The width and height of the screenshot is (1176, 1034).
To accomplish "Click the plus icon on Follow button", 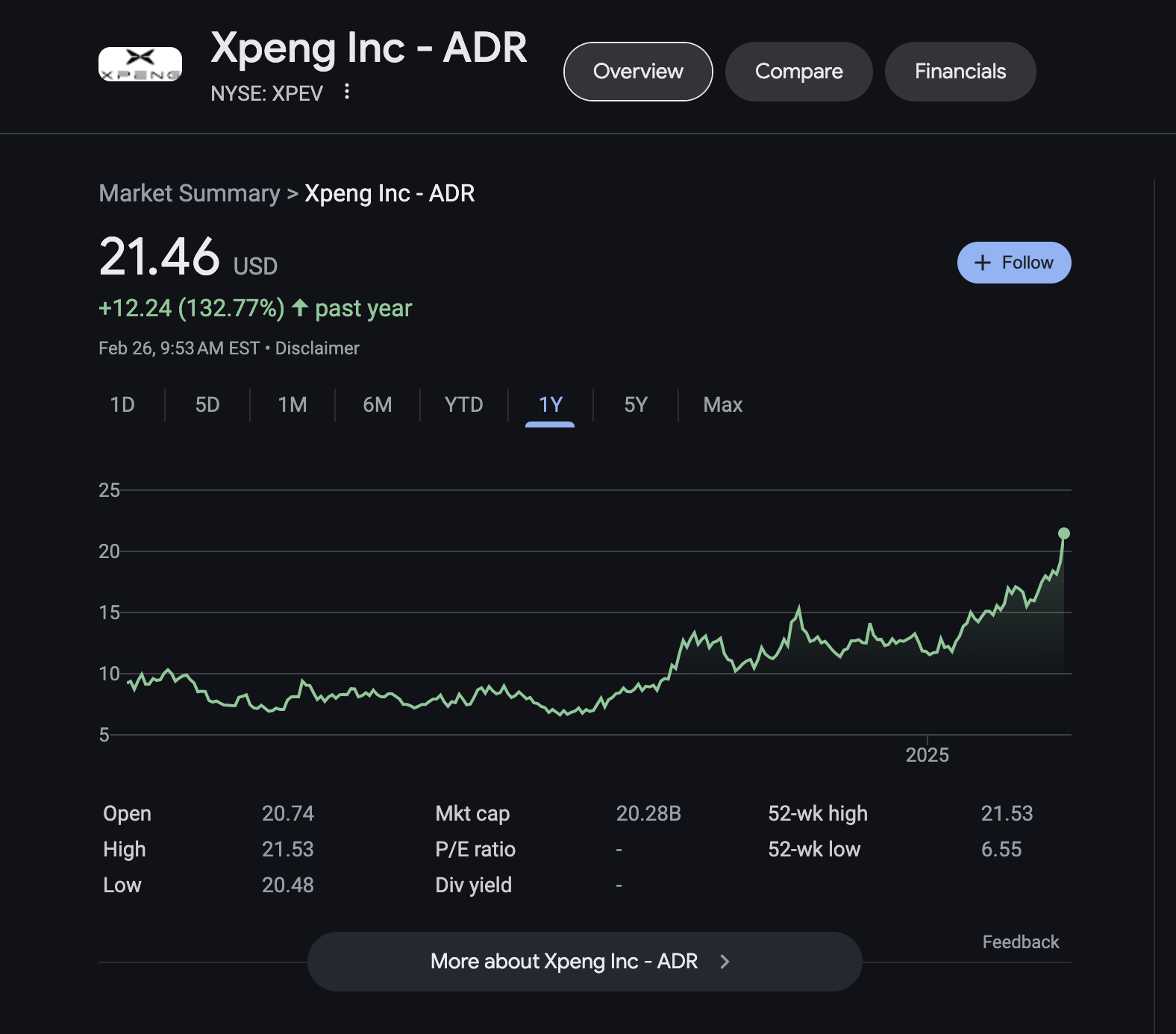I will (x=983, y=263).
